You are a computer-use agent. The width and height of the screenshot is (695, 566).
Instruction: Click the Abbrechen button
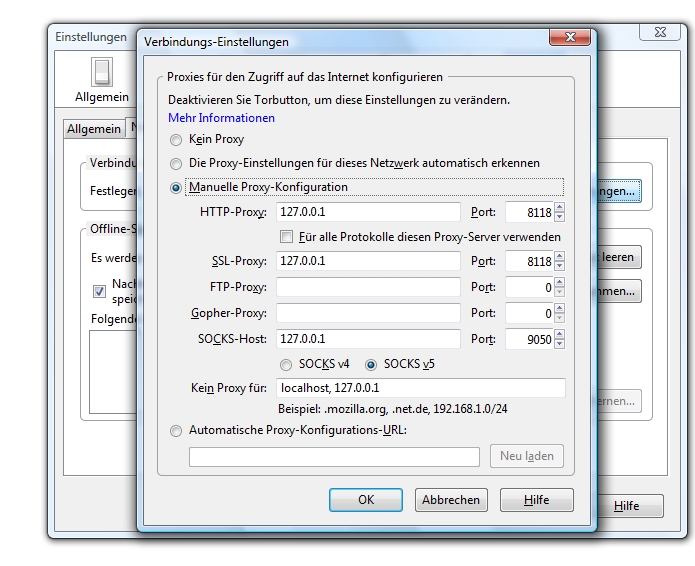coord(451,500)
